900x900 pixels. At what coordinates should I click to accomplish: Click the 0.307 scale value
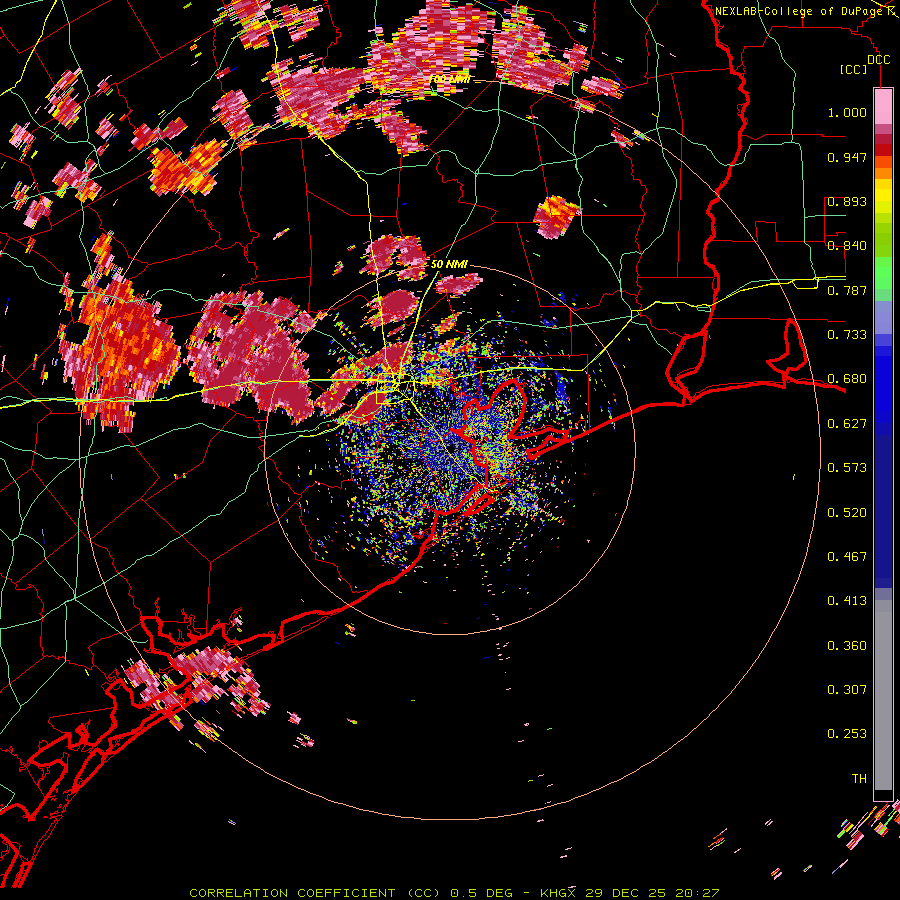pos(847,690)
